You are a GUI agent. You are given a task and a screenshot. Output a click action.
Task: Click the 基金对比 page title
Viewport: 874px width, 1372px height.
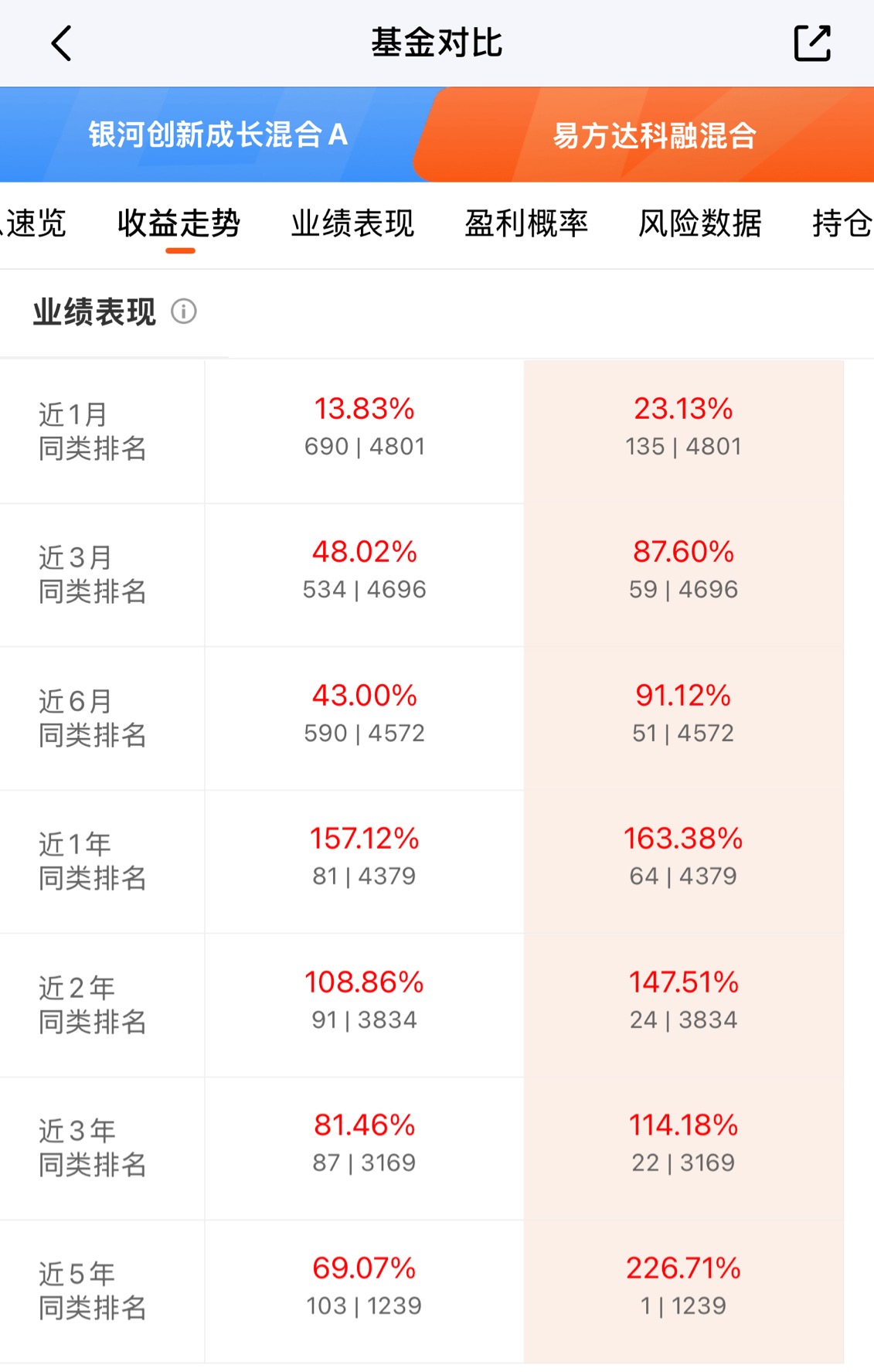437,43
